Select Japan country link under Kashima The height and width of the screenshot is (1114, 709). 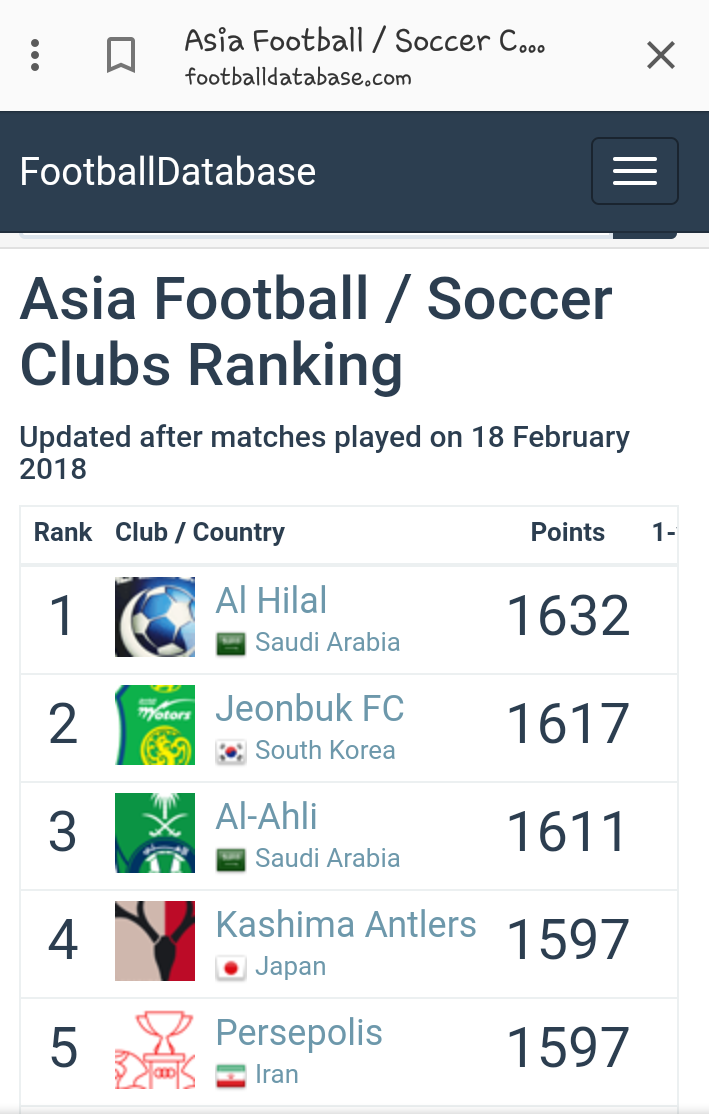tap(271, 967)
